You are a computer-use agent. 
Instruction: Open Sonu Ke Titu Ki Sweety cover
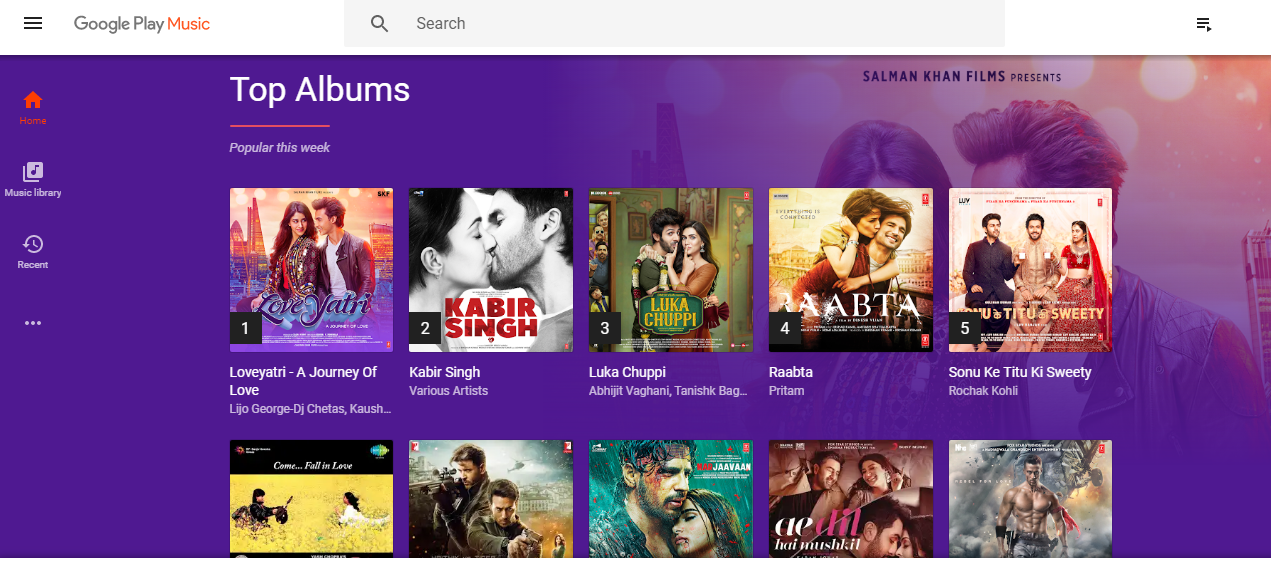point(1030,270)
